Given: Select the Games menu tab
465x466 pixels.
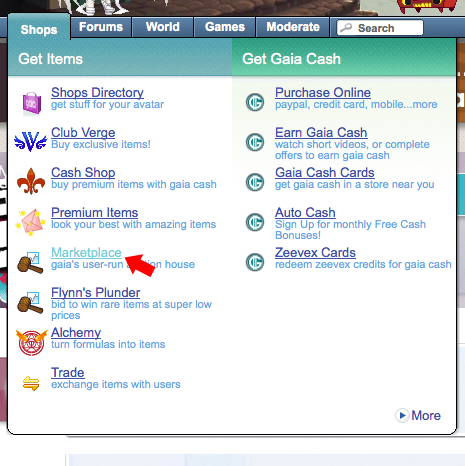Looking at the screenshot, I should click(225, 27).
